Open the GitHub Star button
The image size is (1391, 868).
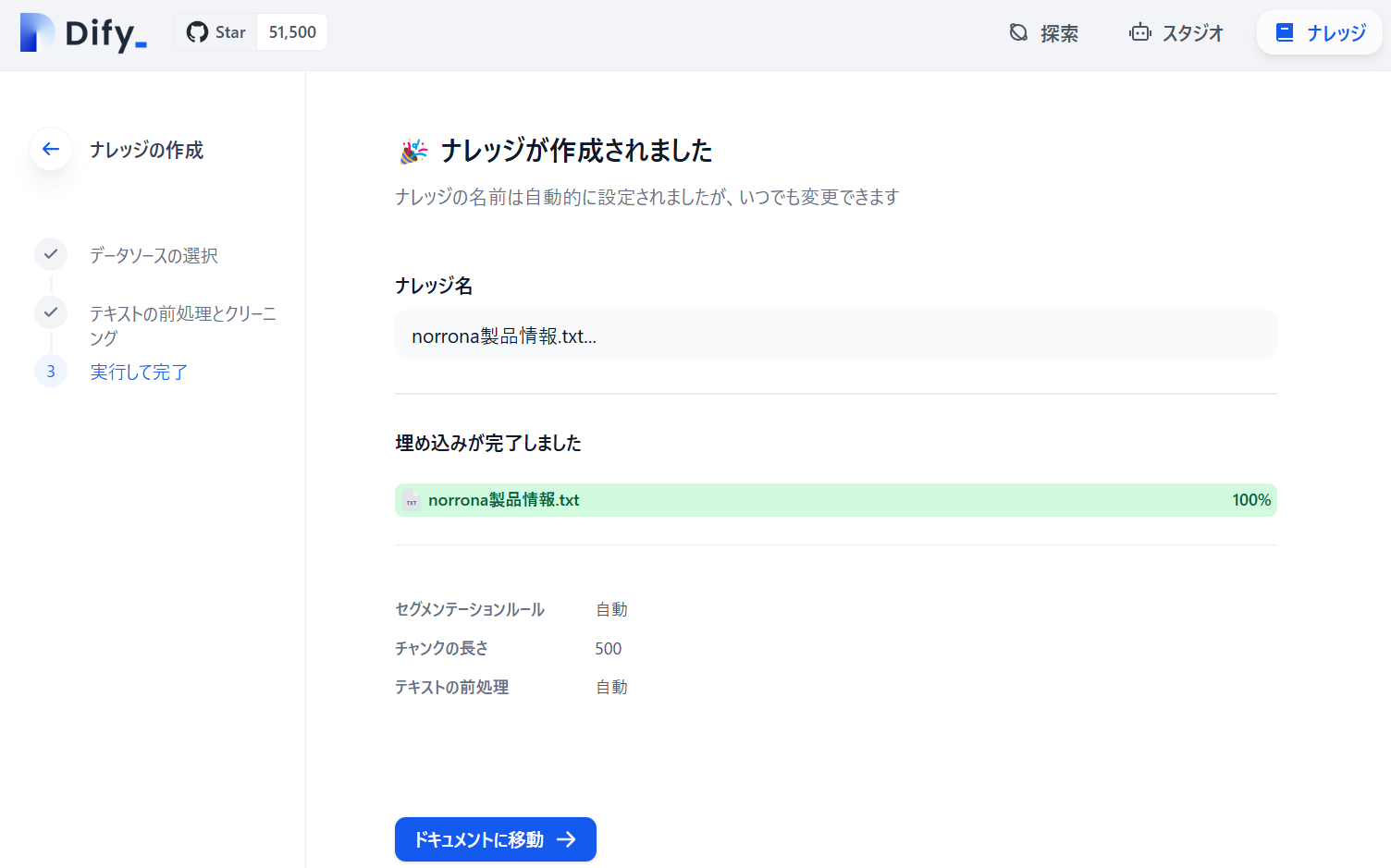click(215, 32)
